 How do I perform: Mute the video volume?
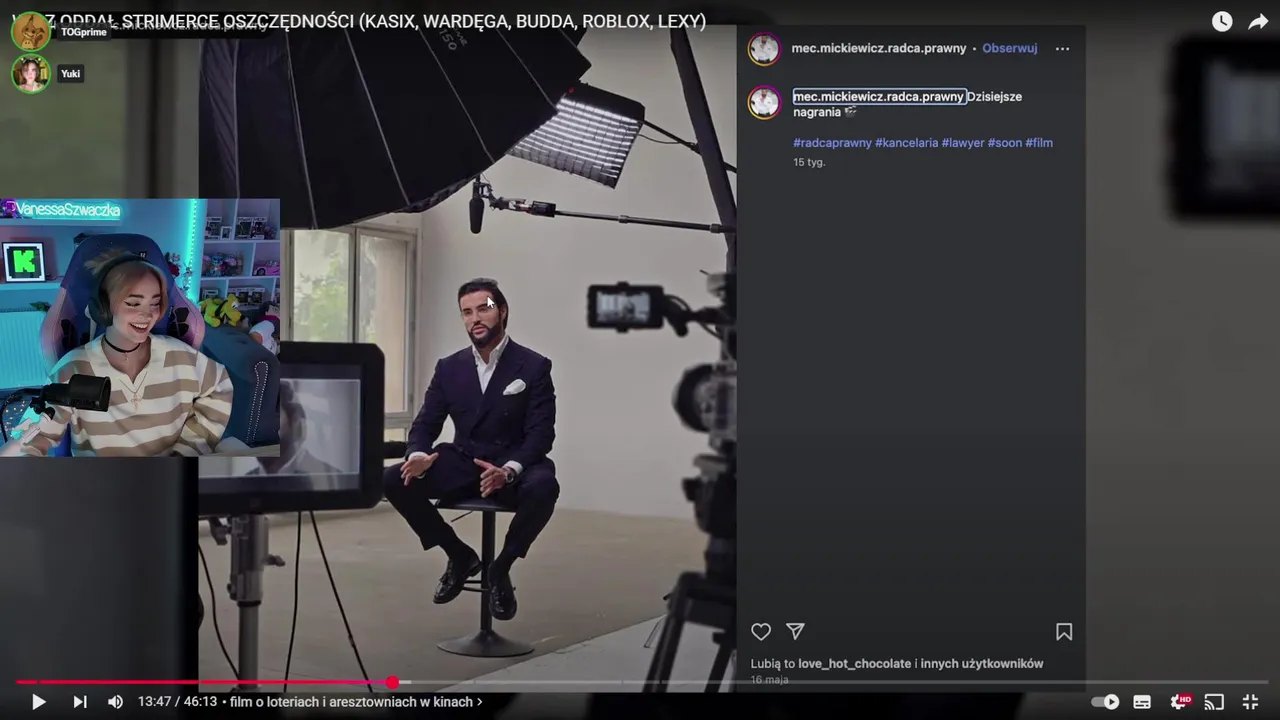[116, 702]
